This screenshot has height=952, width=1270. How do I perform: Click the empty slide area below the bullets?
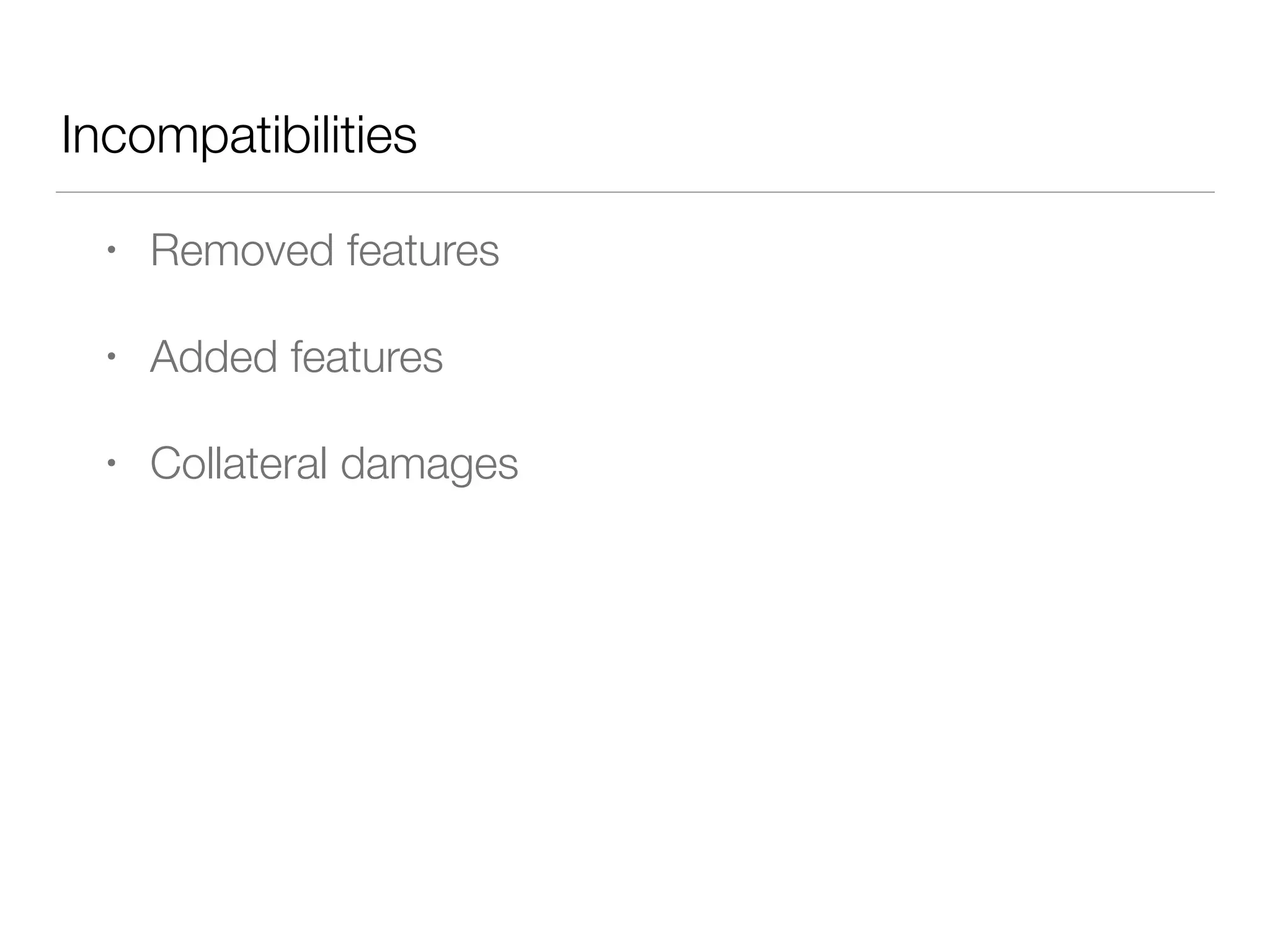point(635,713)
